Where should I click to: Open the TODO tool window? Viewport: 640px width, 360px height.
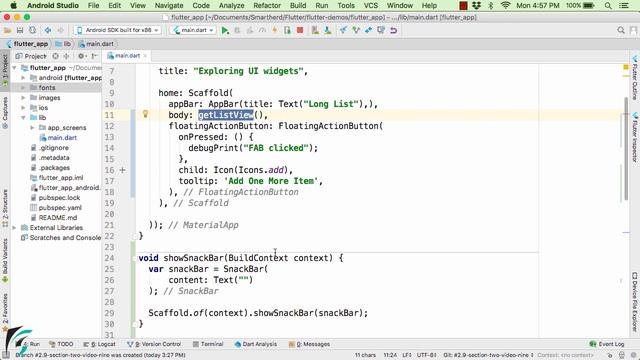(61, 344)
